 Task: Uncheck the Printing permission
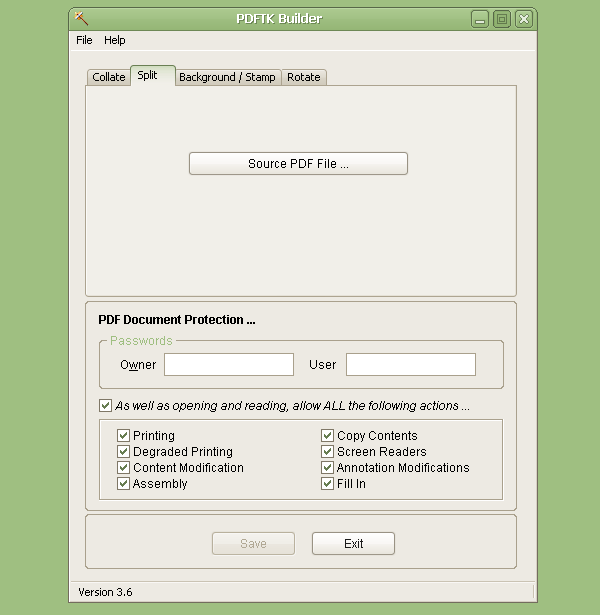(123, 435)
